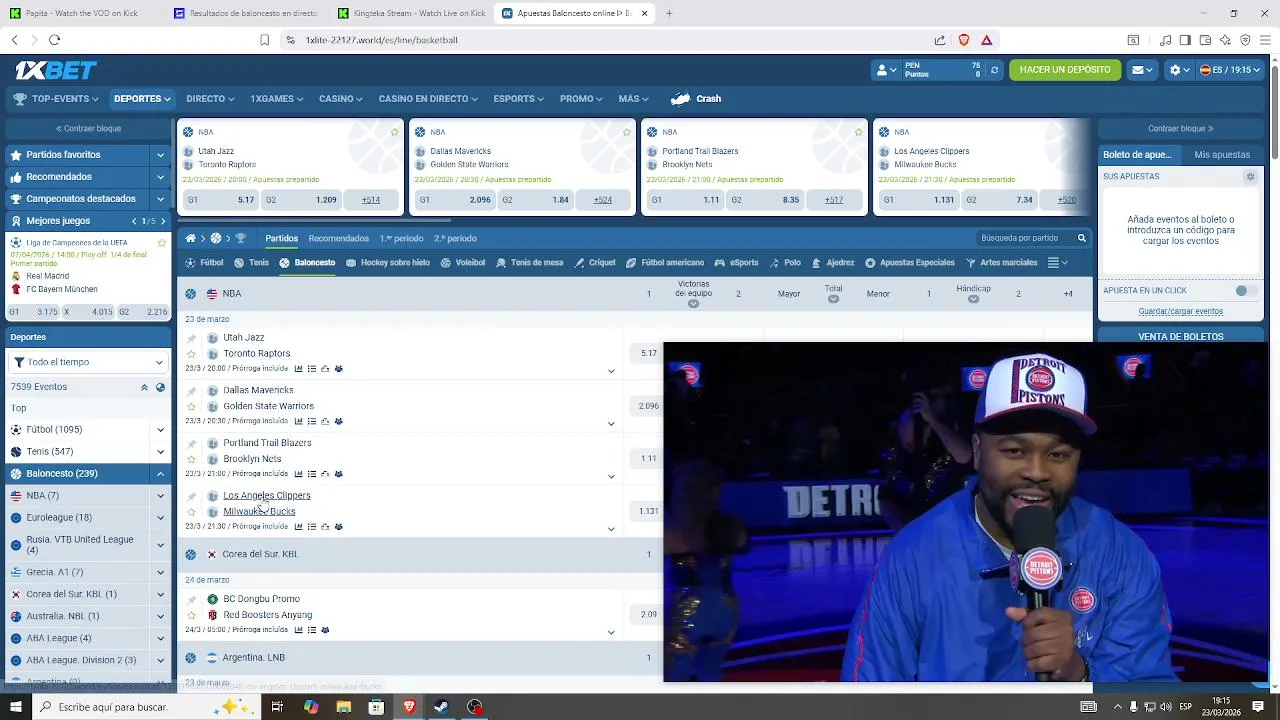This screenshot has height=720, width=1280.
Task: Open the DEPORTES menu
Action: click(x=142, y=99)
